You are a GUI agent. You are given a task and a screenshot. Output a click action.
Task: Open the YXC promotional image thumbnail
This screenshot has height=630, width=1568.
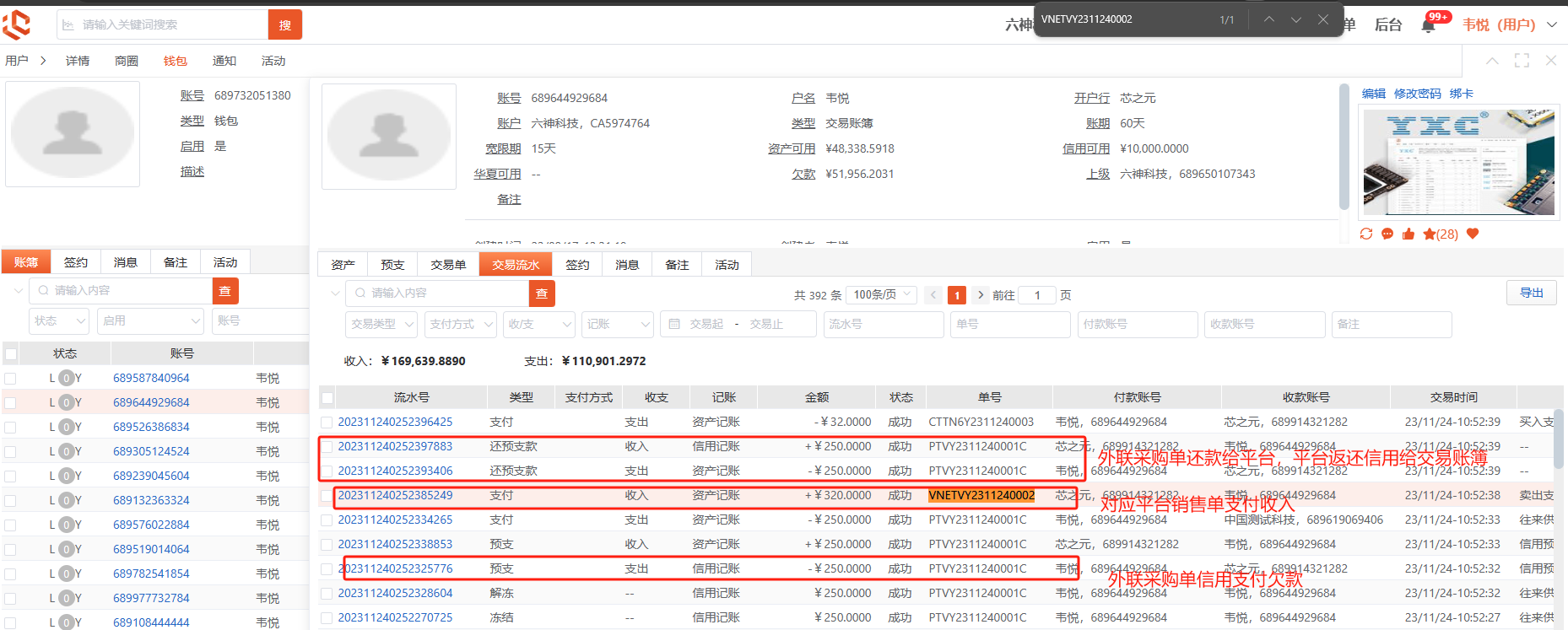tap(1459, 163)
